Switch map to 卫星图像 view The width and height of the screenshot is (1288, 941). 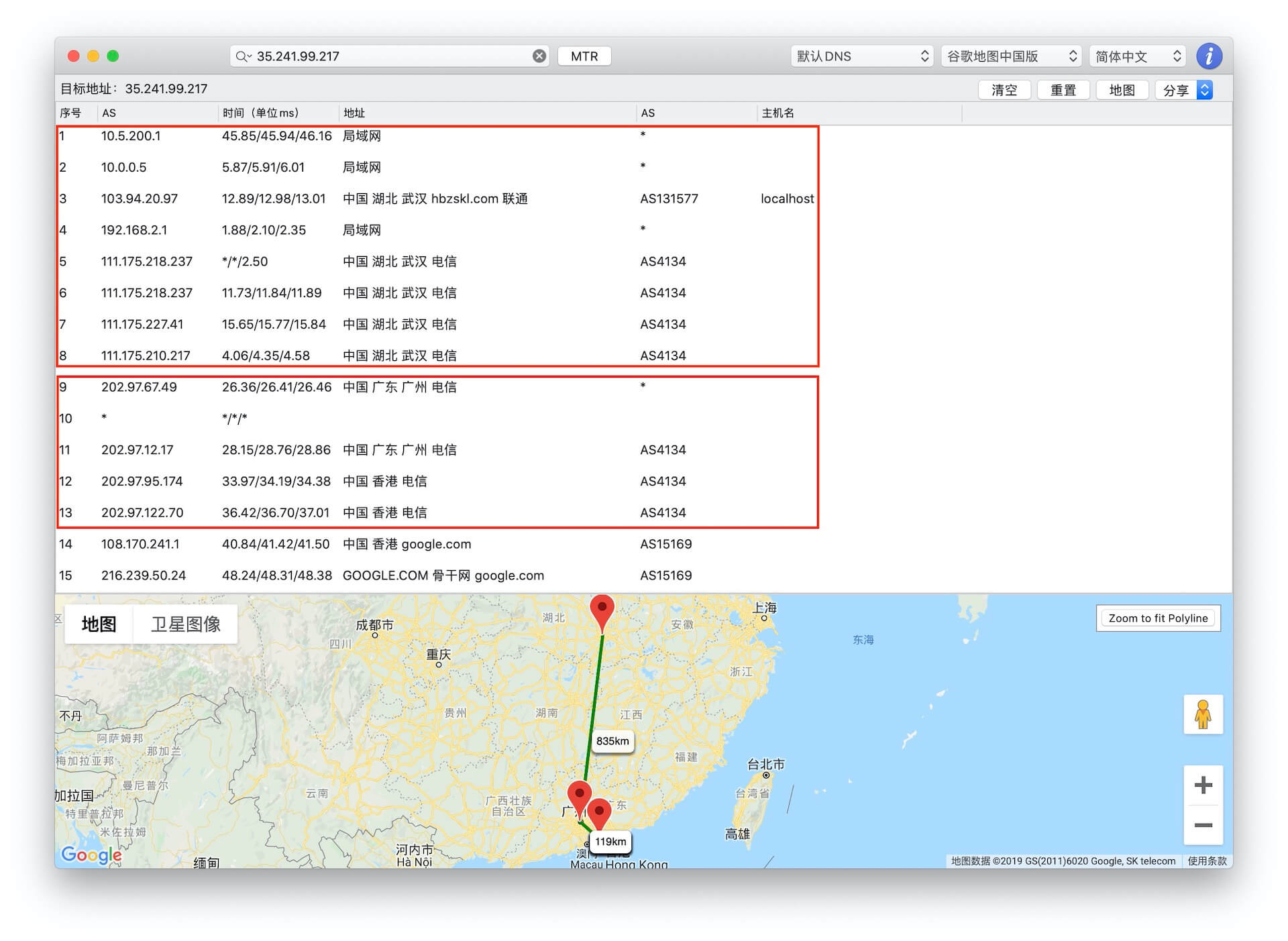click(185, 624)
